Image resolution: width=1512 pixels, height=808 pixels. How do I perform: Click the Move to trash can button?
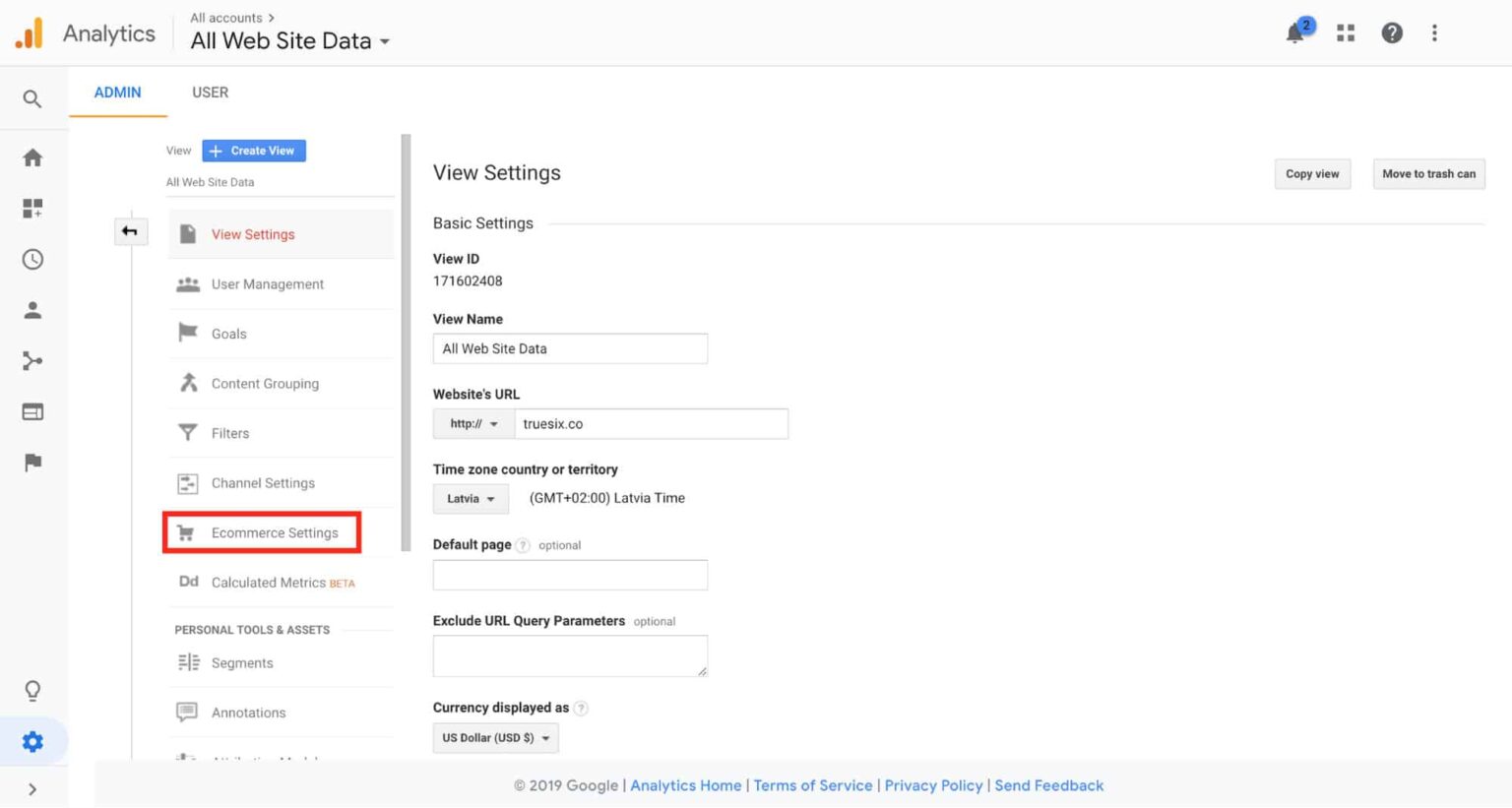[1428, 174]
